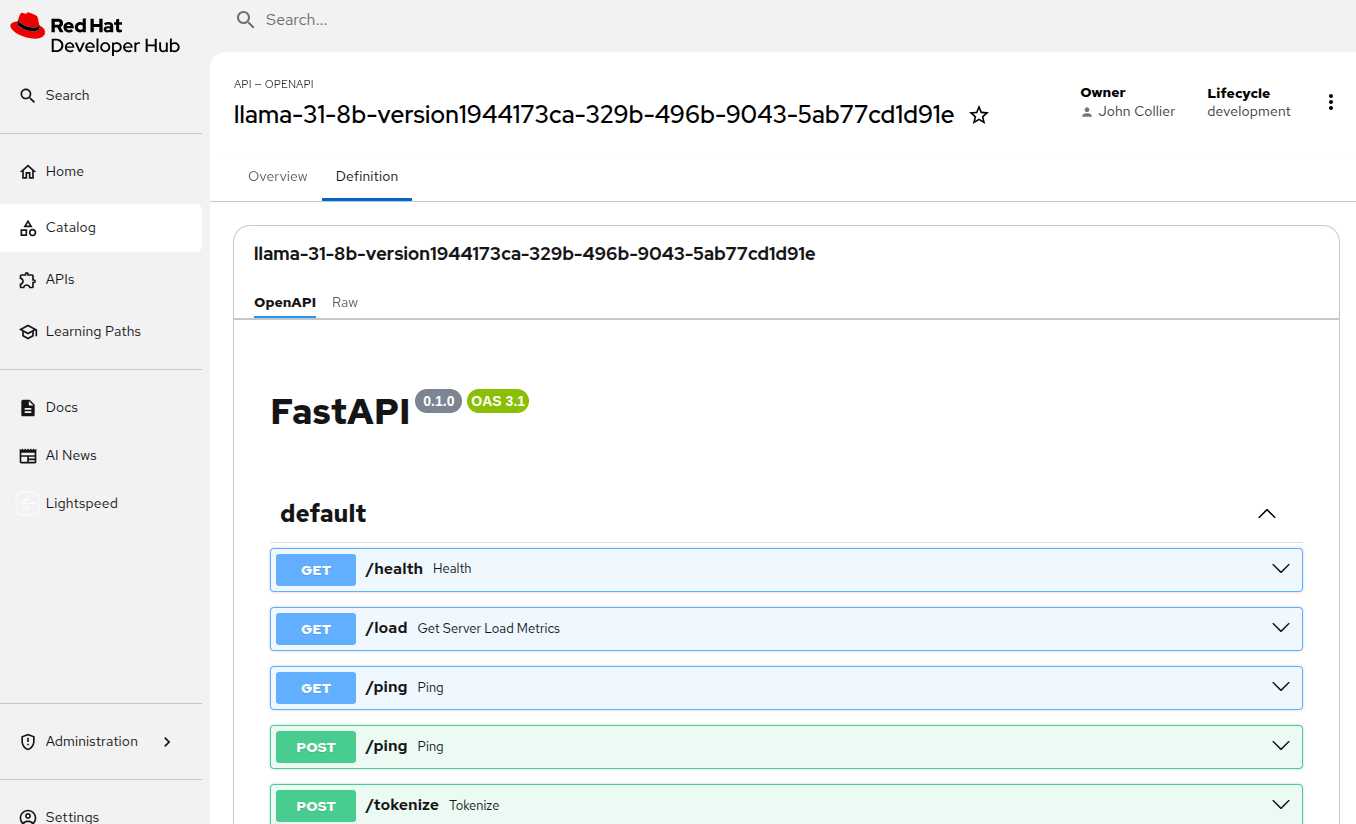1356x824 pixels.
Task: Click the John Collier owner link
Action: tap(1136, 112)
